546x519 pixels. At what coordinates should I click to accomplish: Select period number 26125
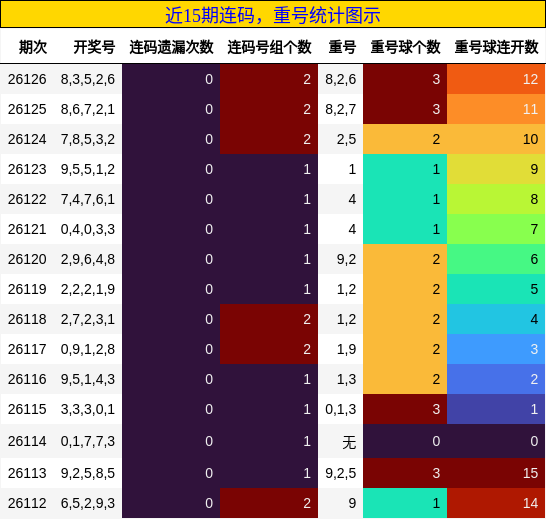[x=27, y=109]
